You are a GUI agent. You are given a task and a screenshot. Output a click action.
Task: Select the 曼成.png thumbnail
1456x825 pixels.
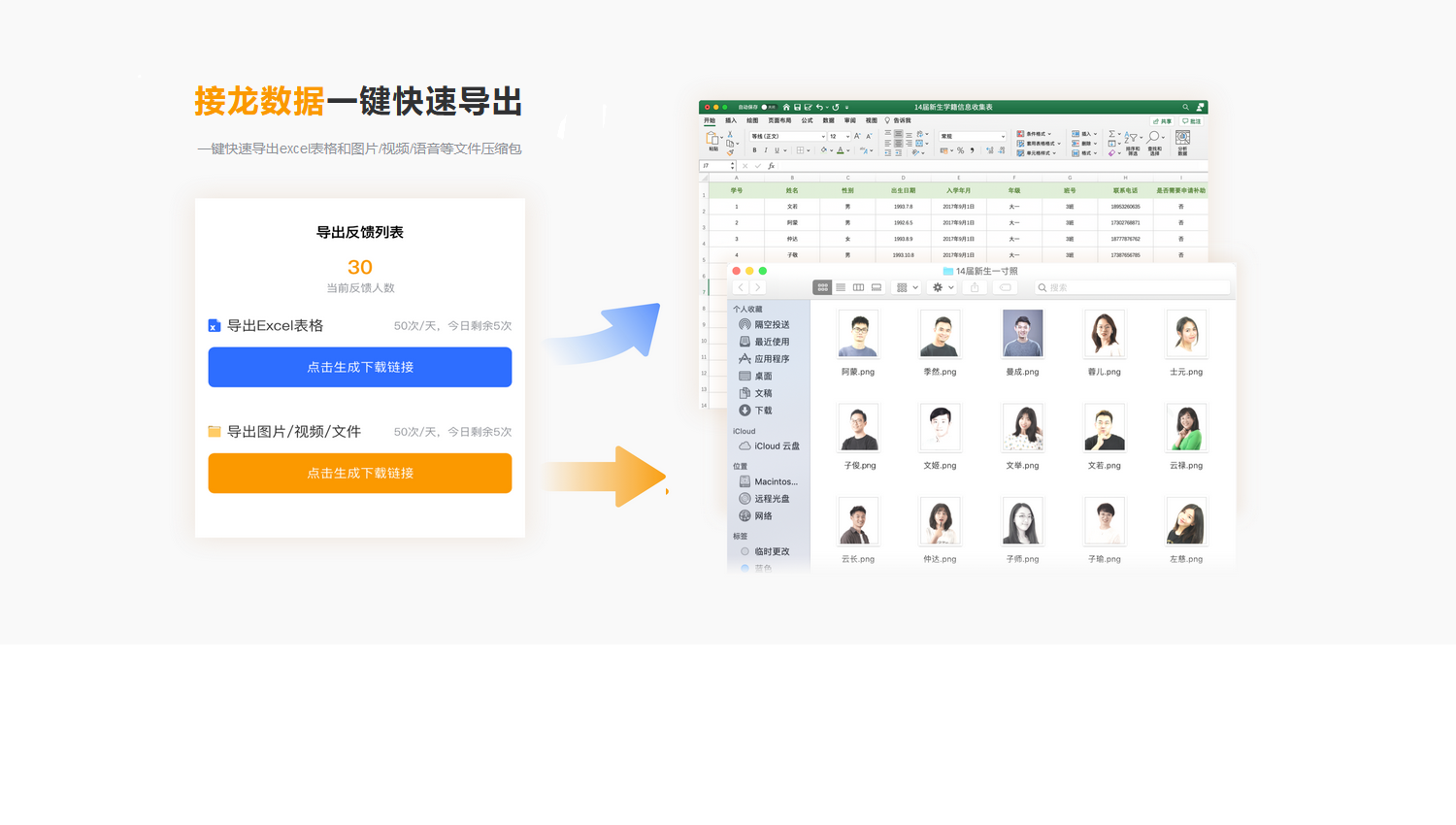pyautogui.click(x=1022, y=334)
